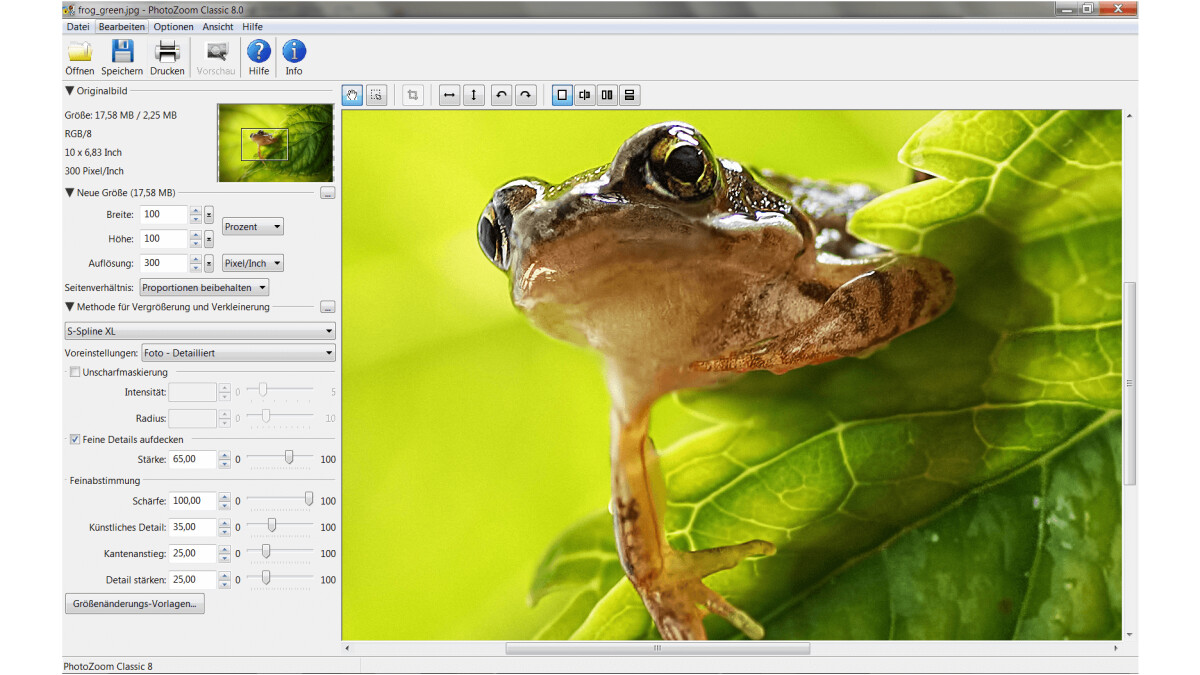
Task: Adjust the Künstliches Detail slider
Action: (271, 525)
